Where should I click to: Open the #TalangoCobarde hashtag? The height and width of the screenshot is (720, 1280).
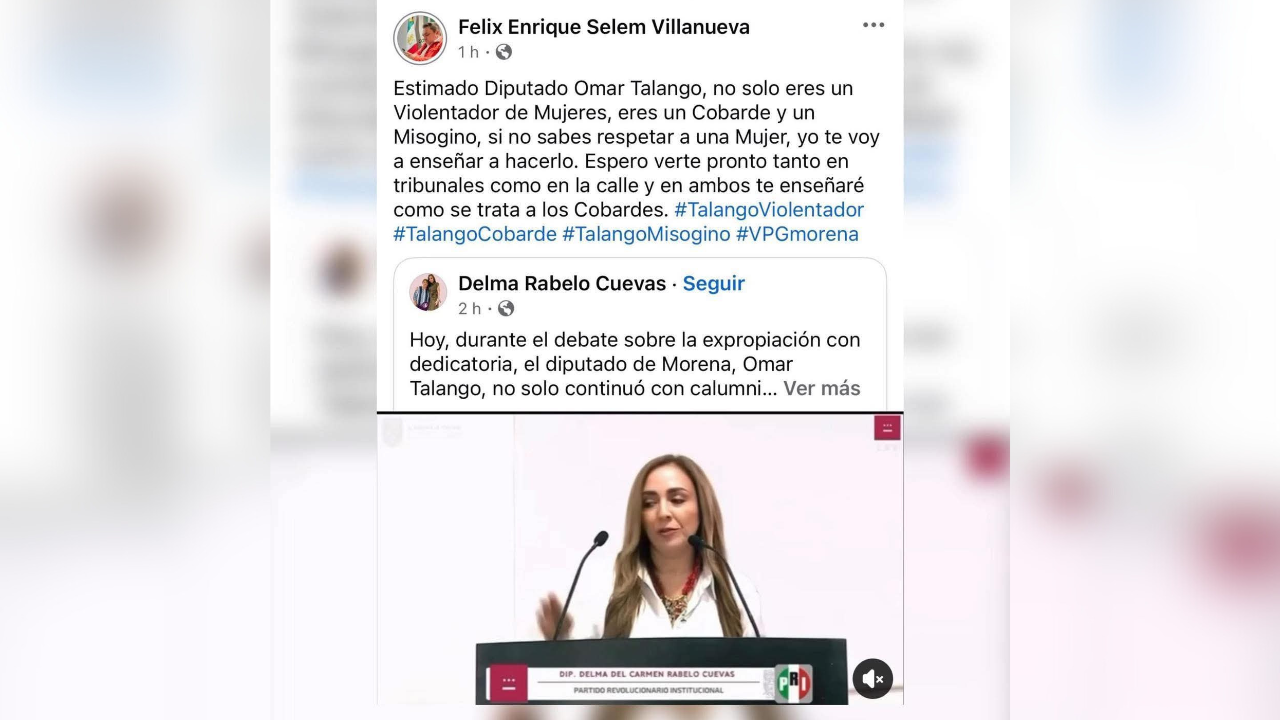[x=475, y=234]
